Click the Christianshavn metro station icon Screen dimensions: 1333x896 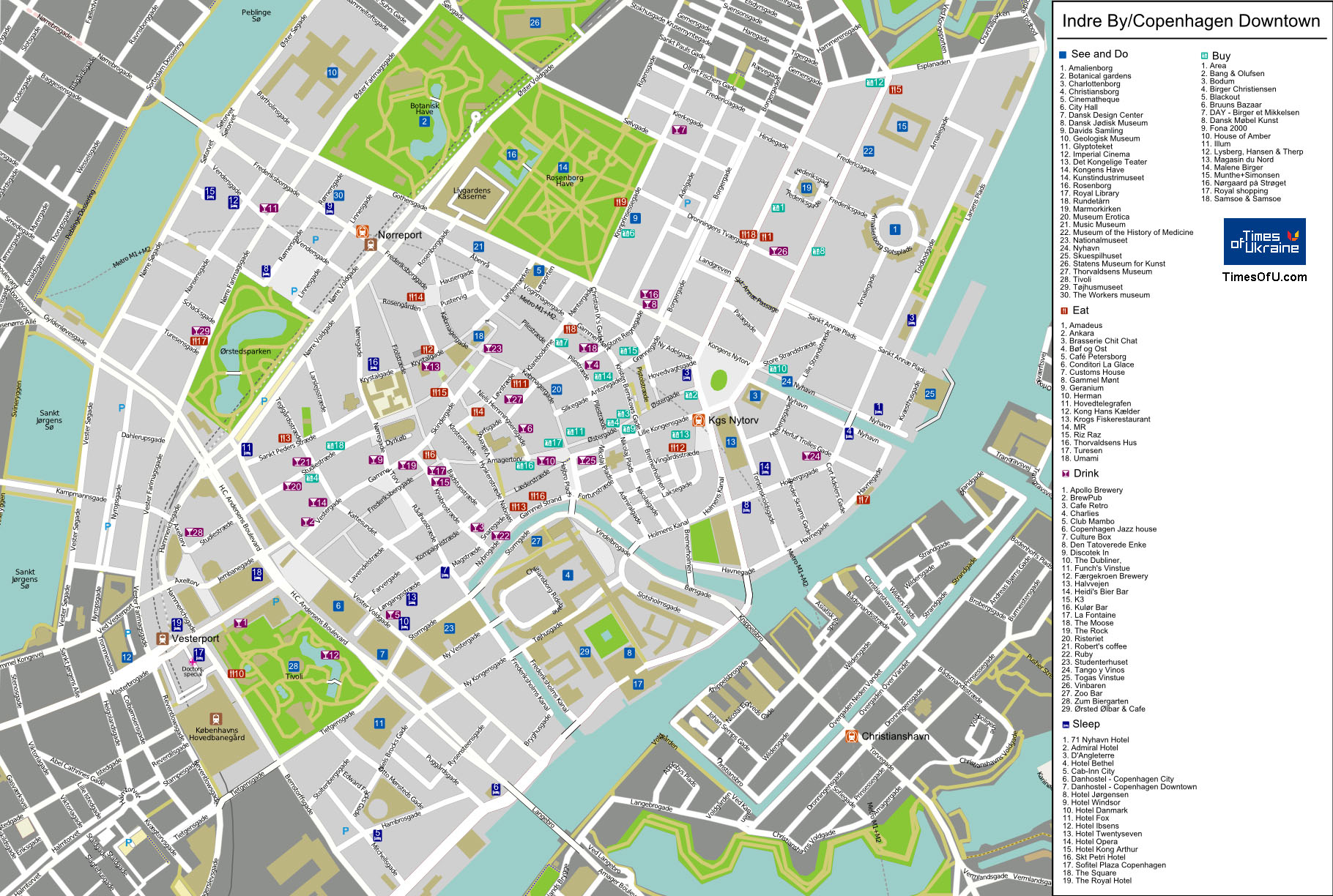[x=851, y=736]
